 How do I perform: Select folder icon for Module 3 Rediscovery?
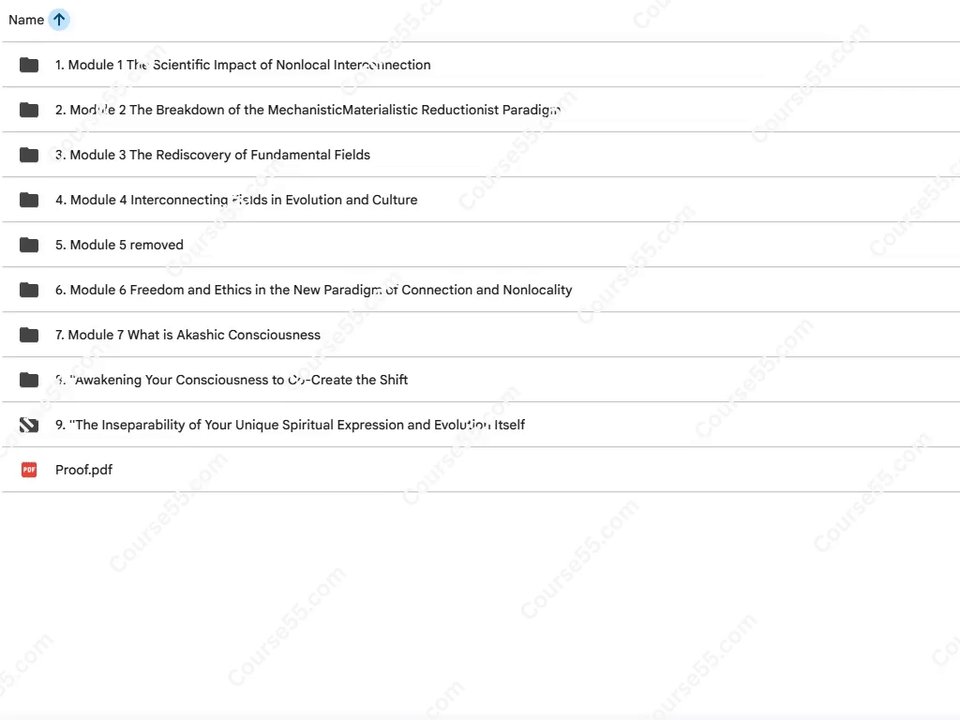coord(29,155)
